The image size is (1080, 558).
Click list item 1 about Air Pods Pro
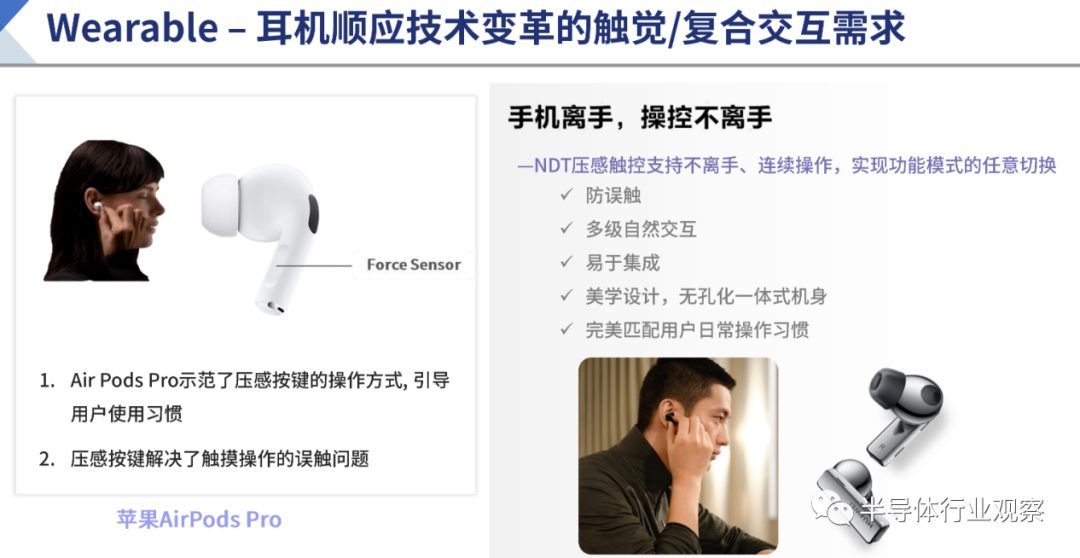(x=245, y=397)
